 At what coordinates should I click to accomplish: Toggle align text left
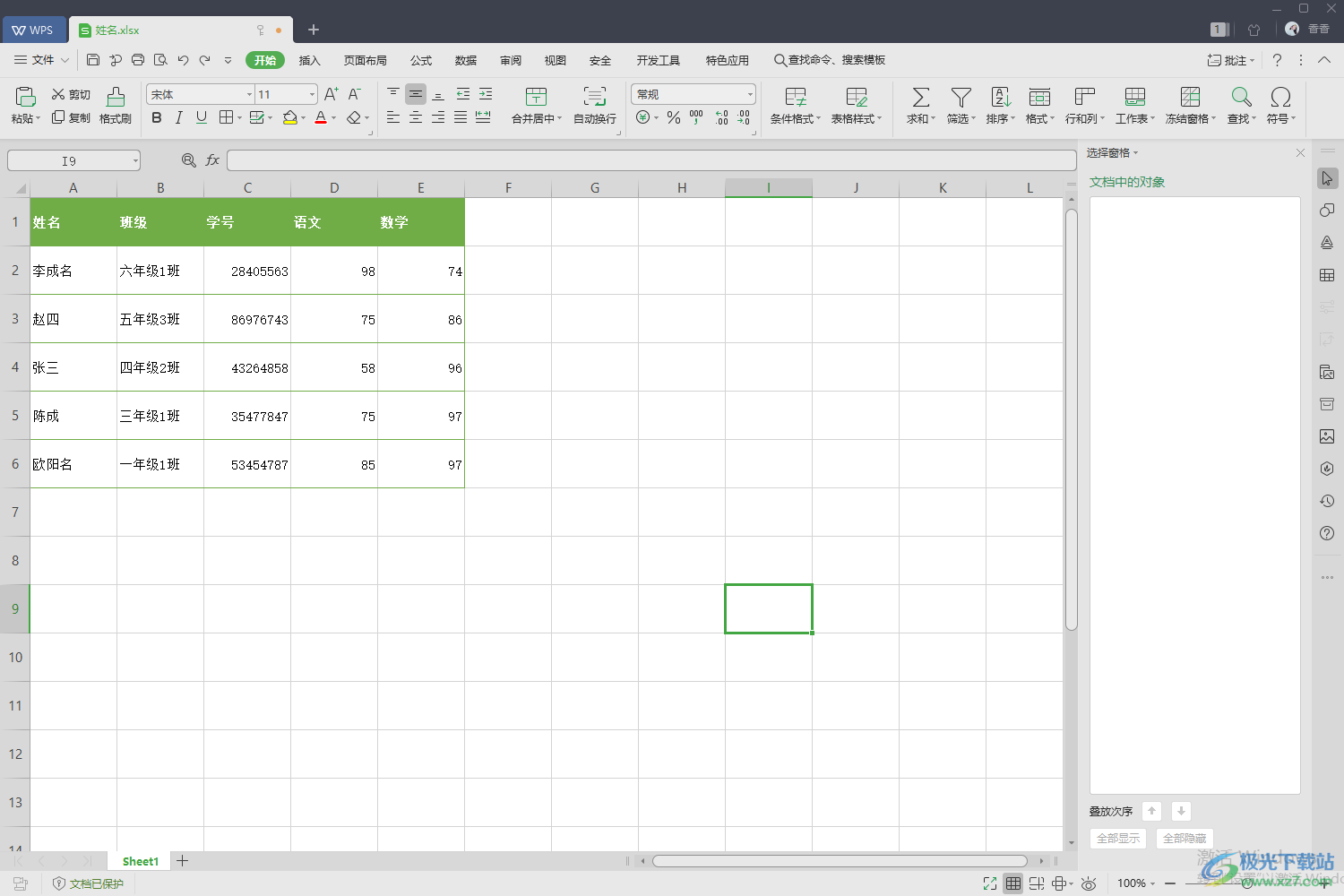tap(393, 117)
